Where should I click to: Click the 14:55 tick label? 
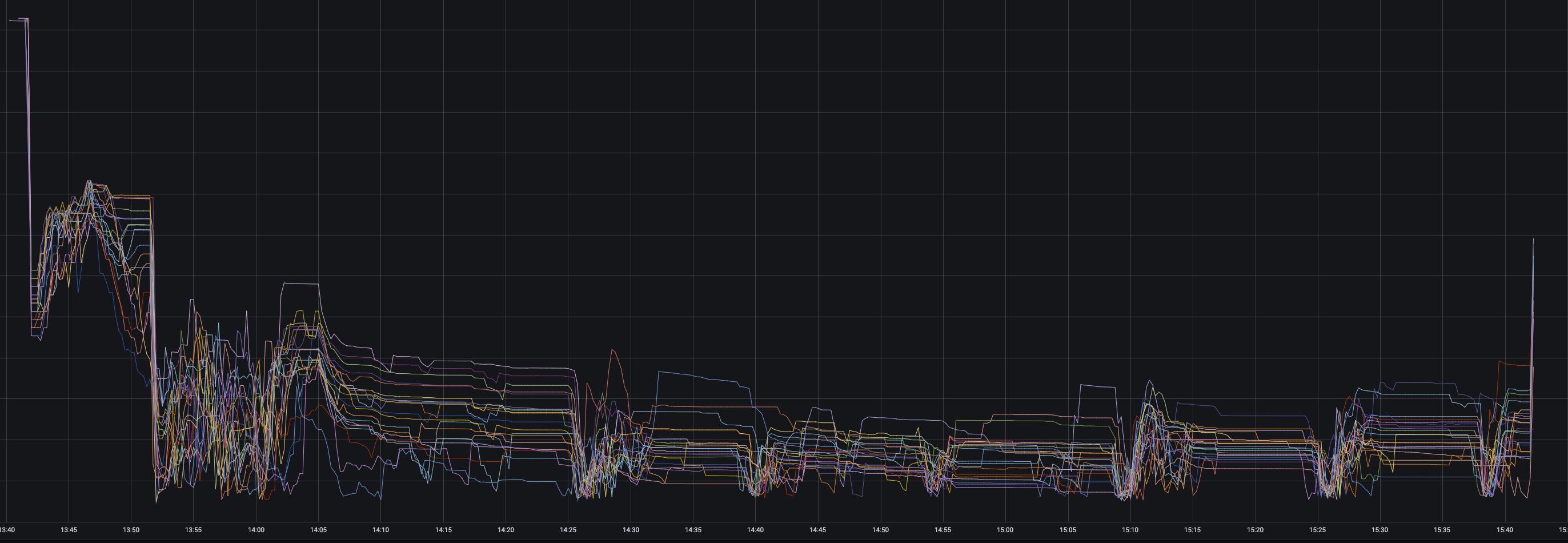pos(943,530)
